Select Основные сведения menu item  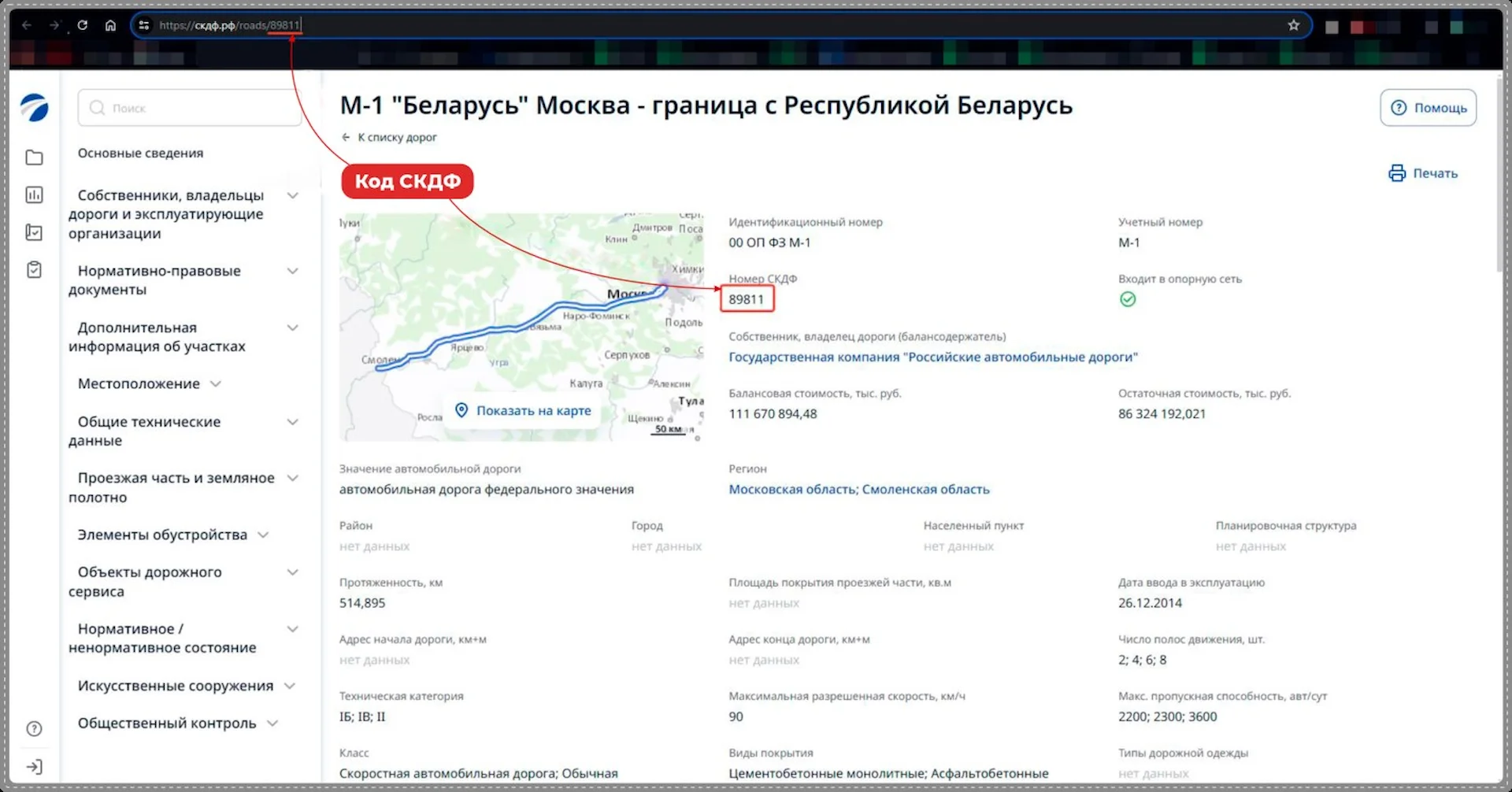point(140,153)
